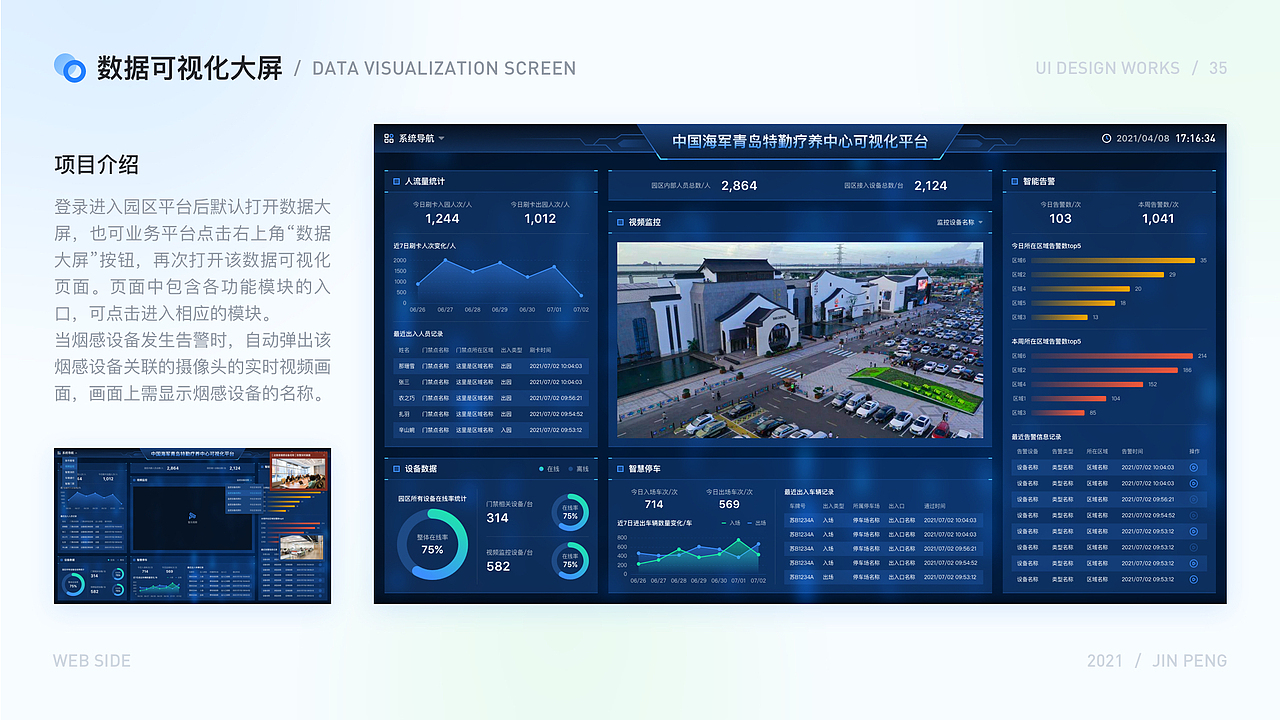This screenshot has height=720, width=1280.
Task: Click the today 区域3 bar valued 13
Action: pyautogui.click(x=1059, y=317)
